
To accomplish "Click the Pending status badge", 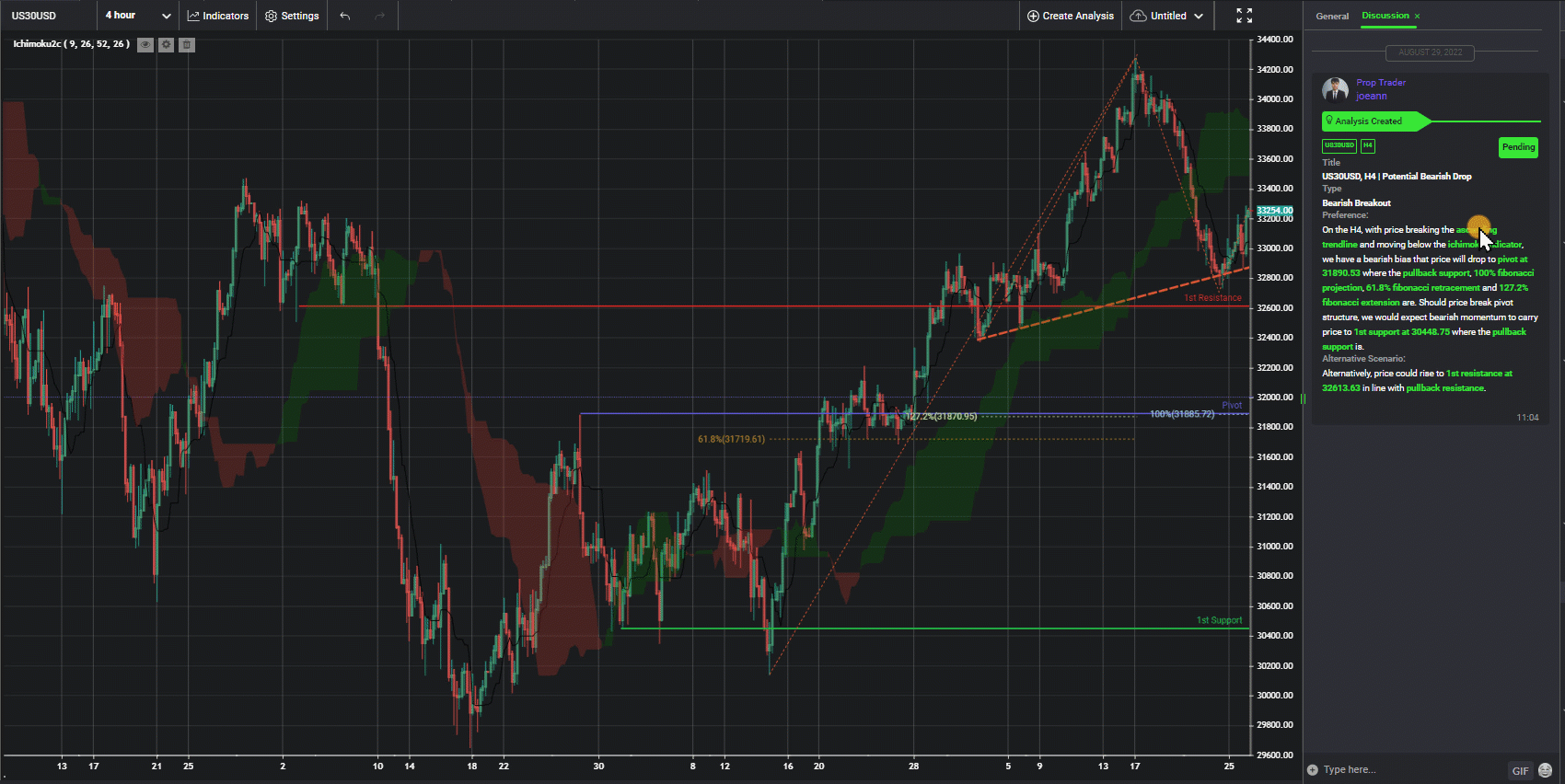I will [x=1519, y=147].
